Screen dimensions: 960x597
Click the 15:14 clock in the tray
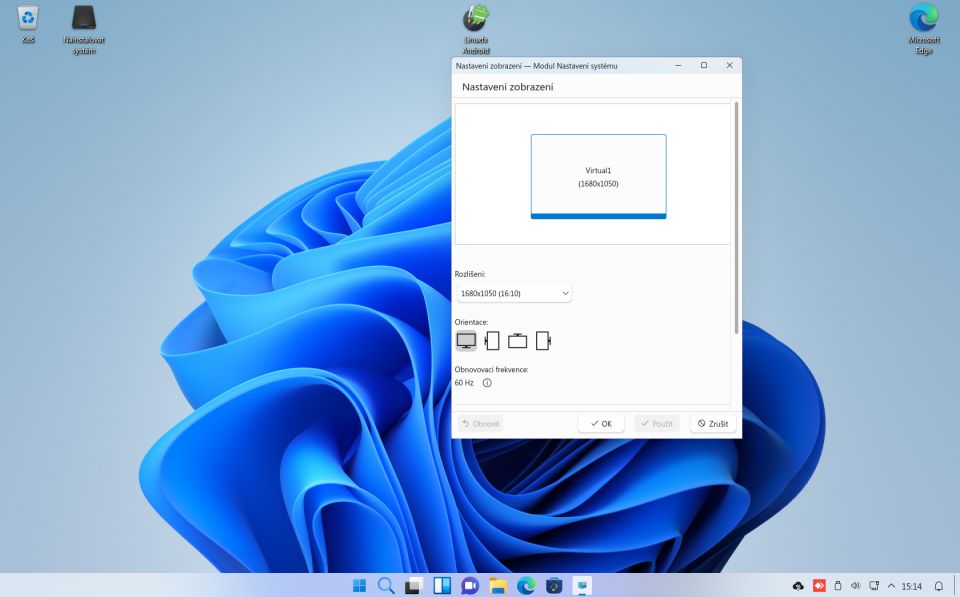912,586
